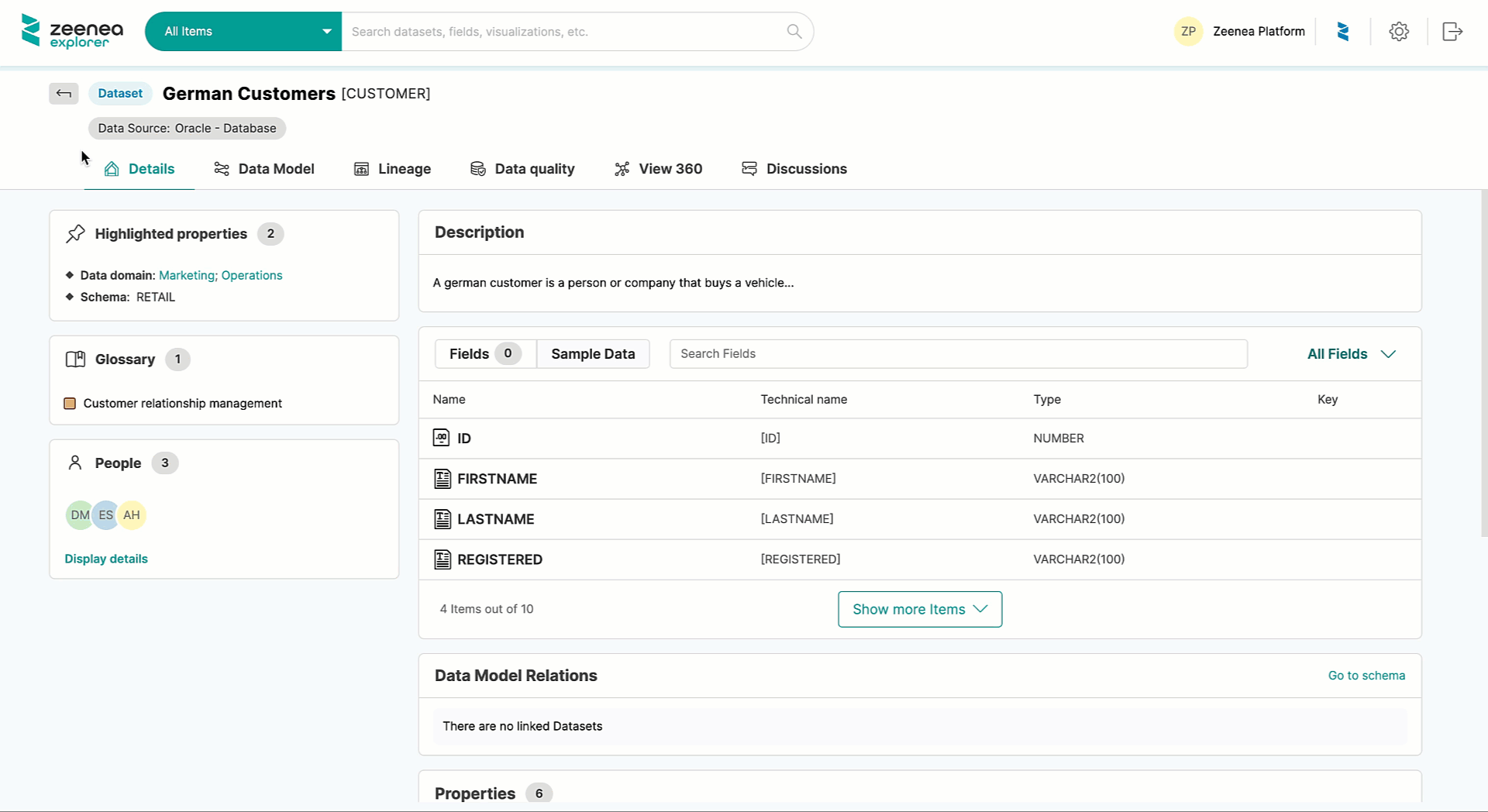Expand the All Fields filter dropdown
This screenshot has height=812, width=1488.
click(x=1351, y=354)
